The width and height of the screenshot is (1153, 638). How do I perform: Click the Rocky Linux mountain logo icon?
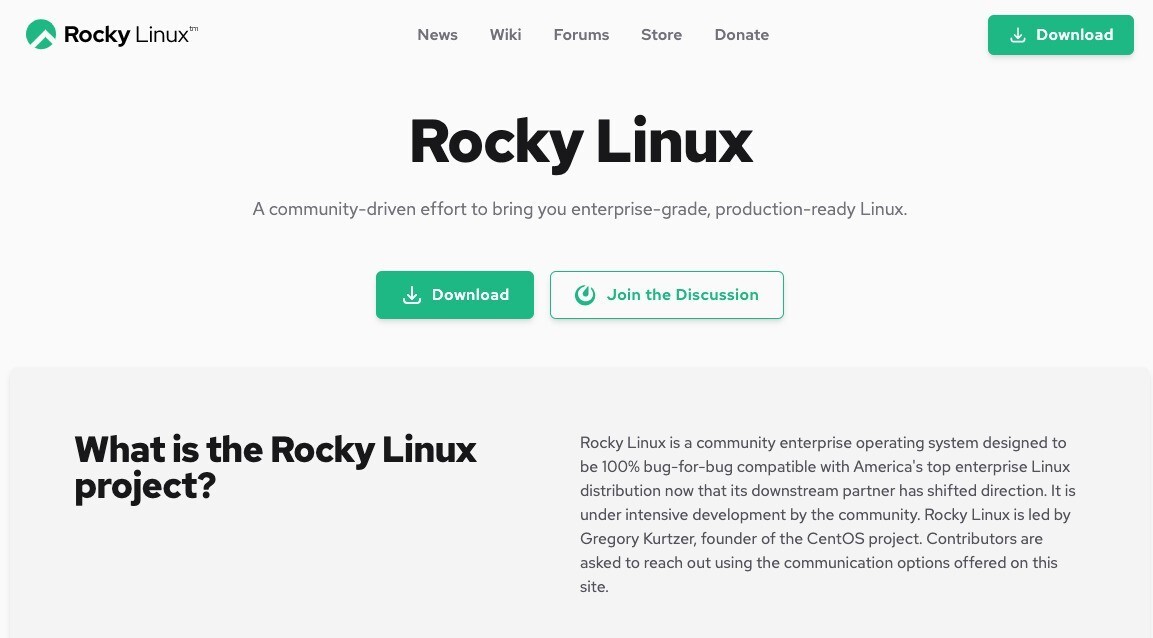click(x=41, y=35)
